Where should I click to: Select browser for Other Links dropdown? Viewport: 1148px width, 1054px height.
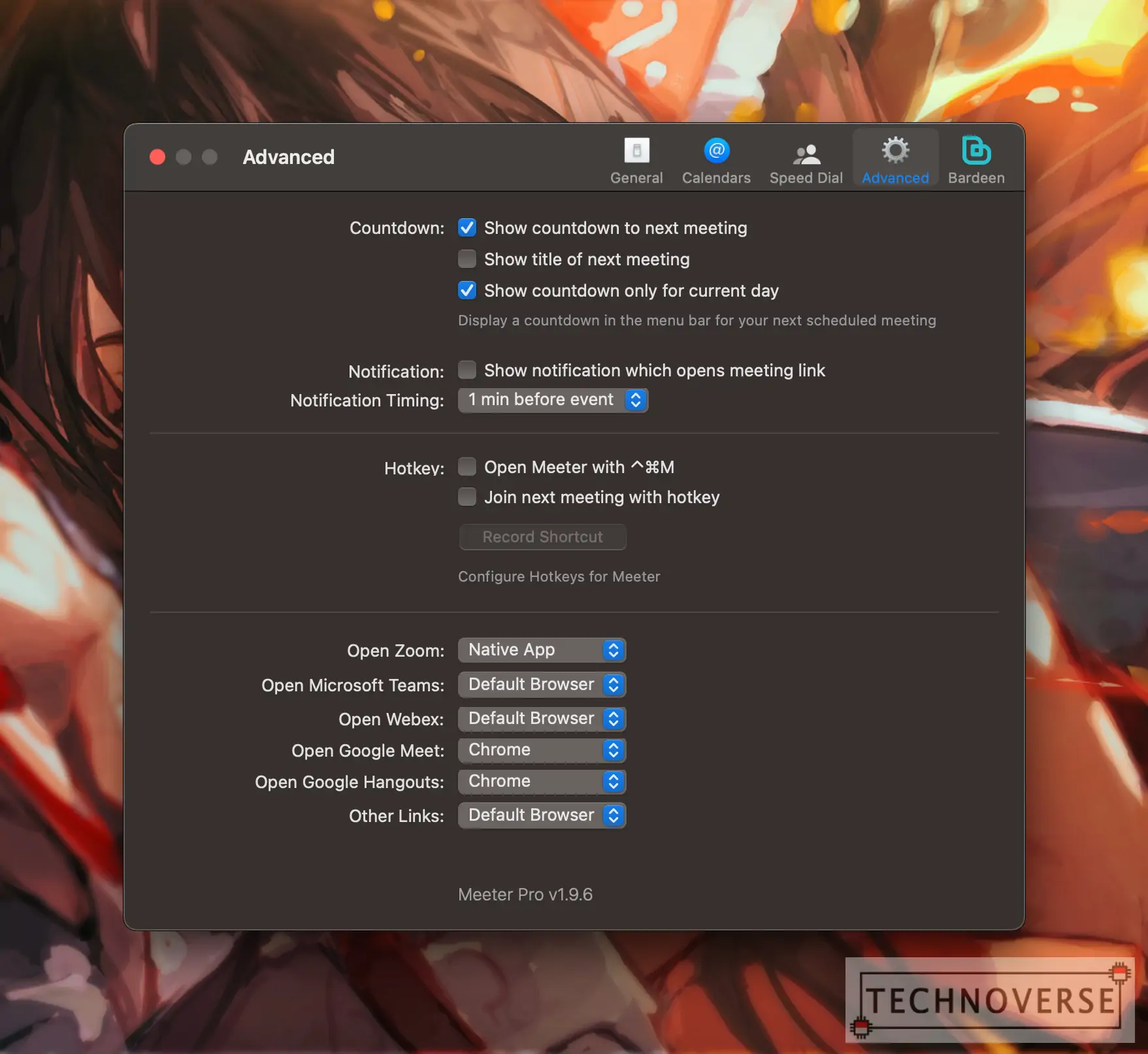click(x=542, y=815)
